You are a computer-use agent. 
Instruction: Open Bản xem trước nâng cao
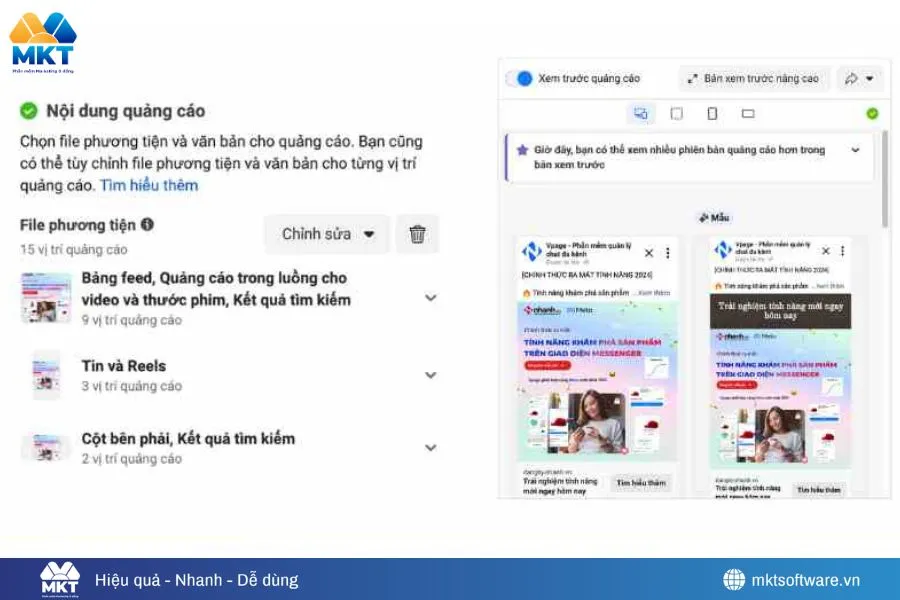755,78
